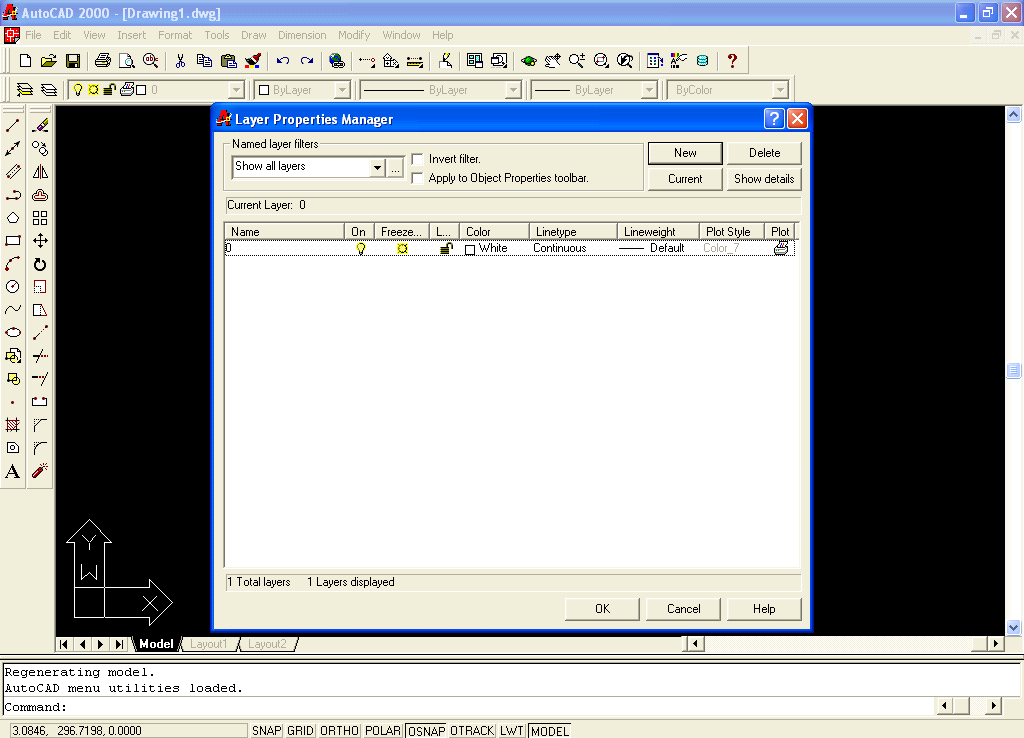Screen dimensions: 1024x738
Task: Open the Dimension menu
Action: (302, 35)
